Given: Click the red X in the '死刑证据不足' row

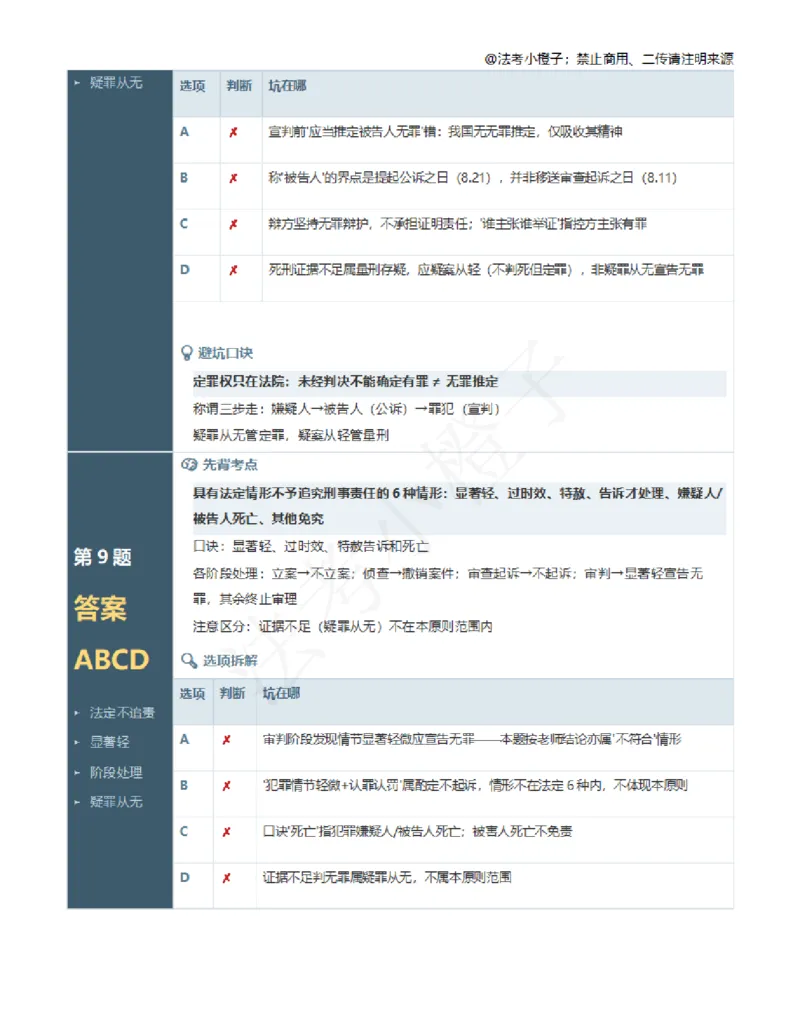Looking at the screenshot, I should (233, 270).
